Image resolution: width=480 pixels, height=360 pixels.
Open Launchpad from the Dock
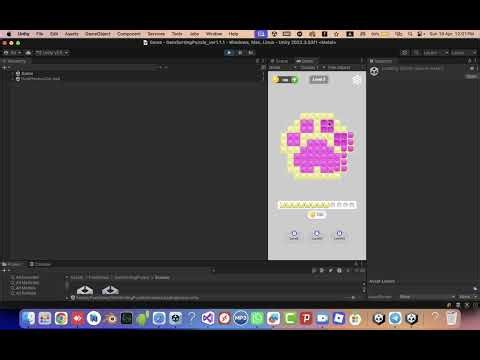pos(45,318)
